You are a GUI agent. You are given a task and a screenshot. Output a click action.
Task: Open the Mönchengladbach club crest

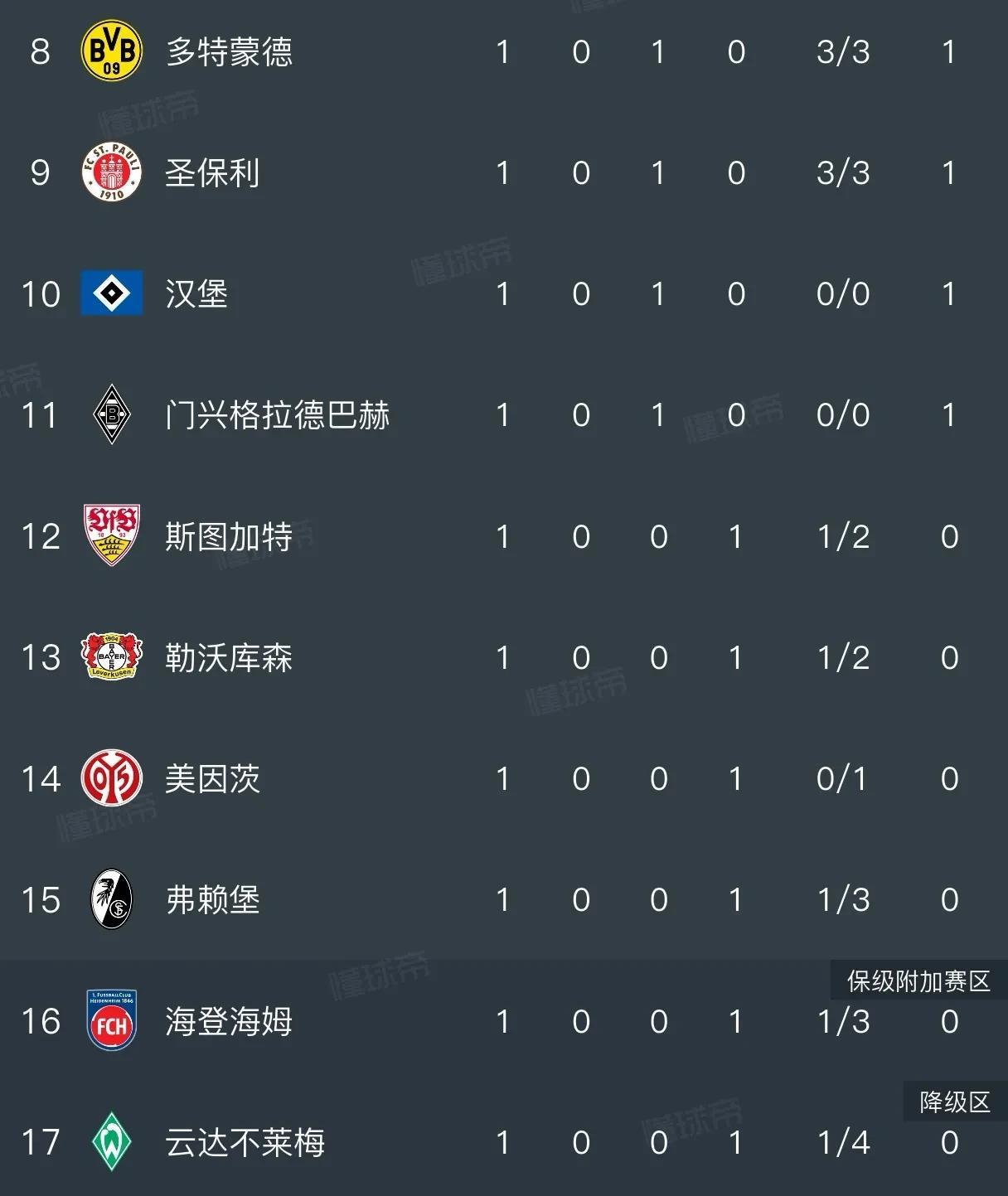[111, 414]
